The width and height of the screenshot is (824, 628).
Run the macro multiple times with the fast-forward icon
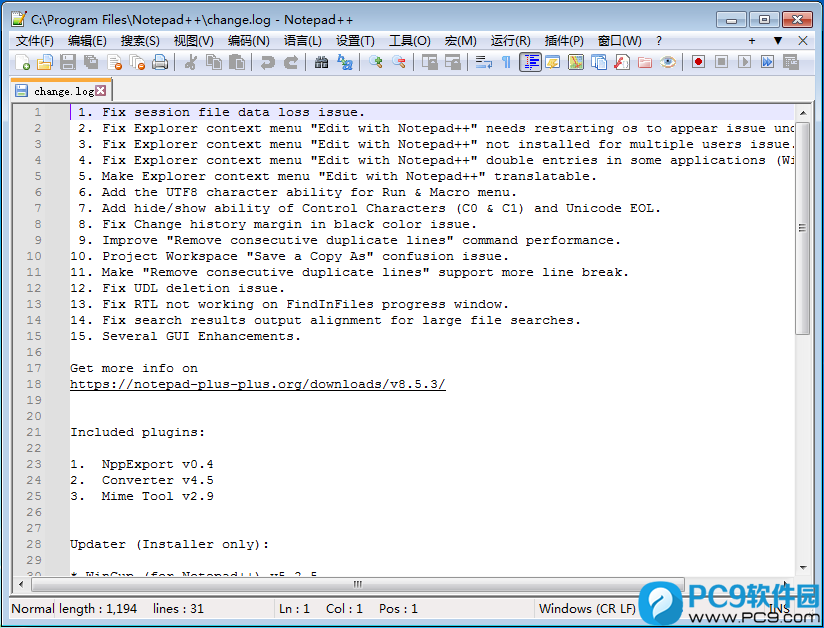tap(768, 63)
